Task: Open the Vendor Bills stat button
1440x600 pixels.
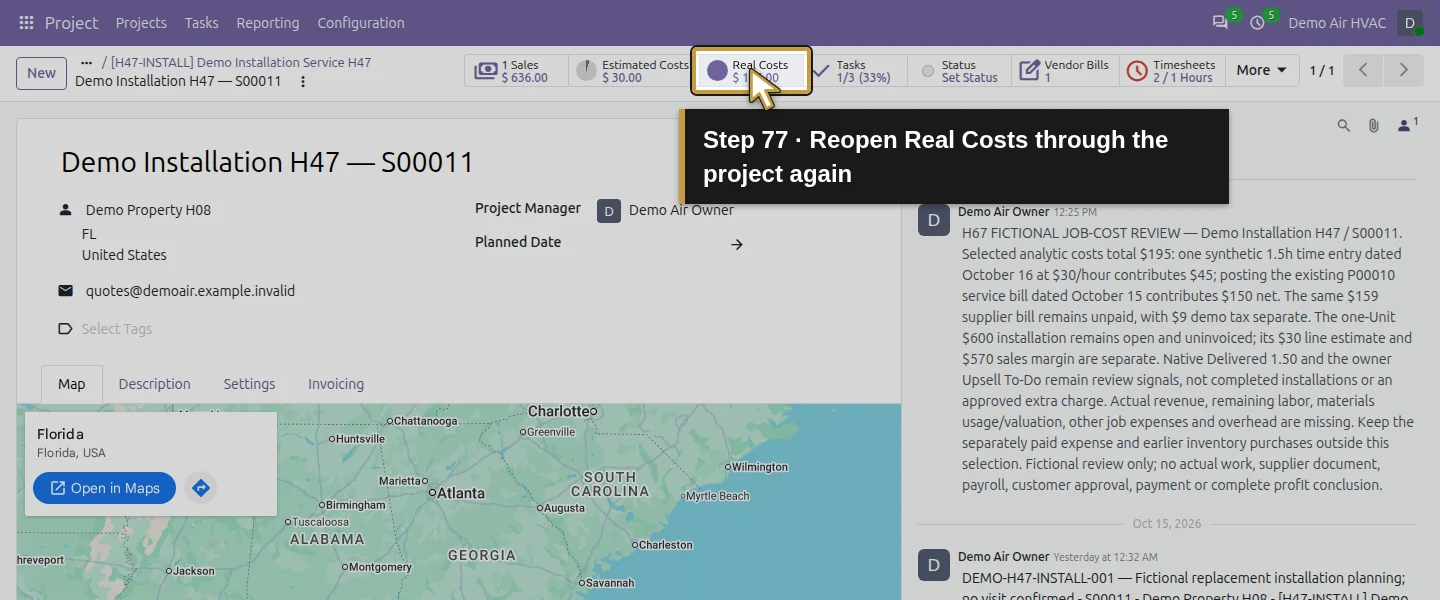Action: [1065, 71]
